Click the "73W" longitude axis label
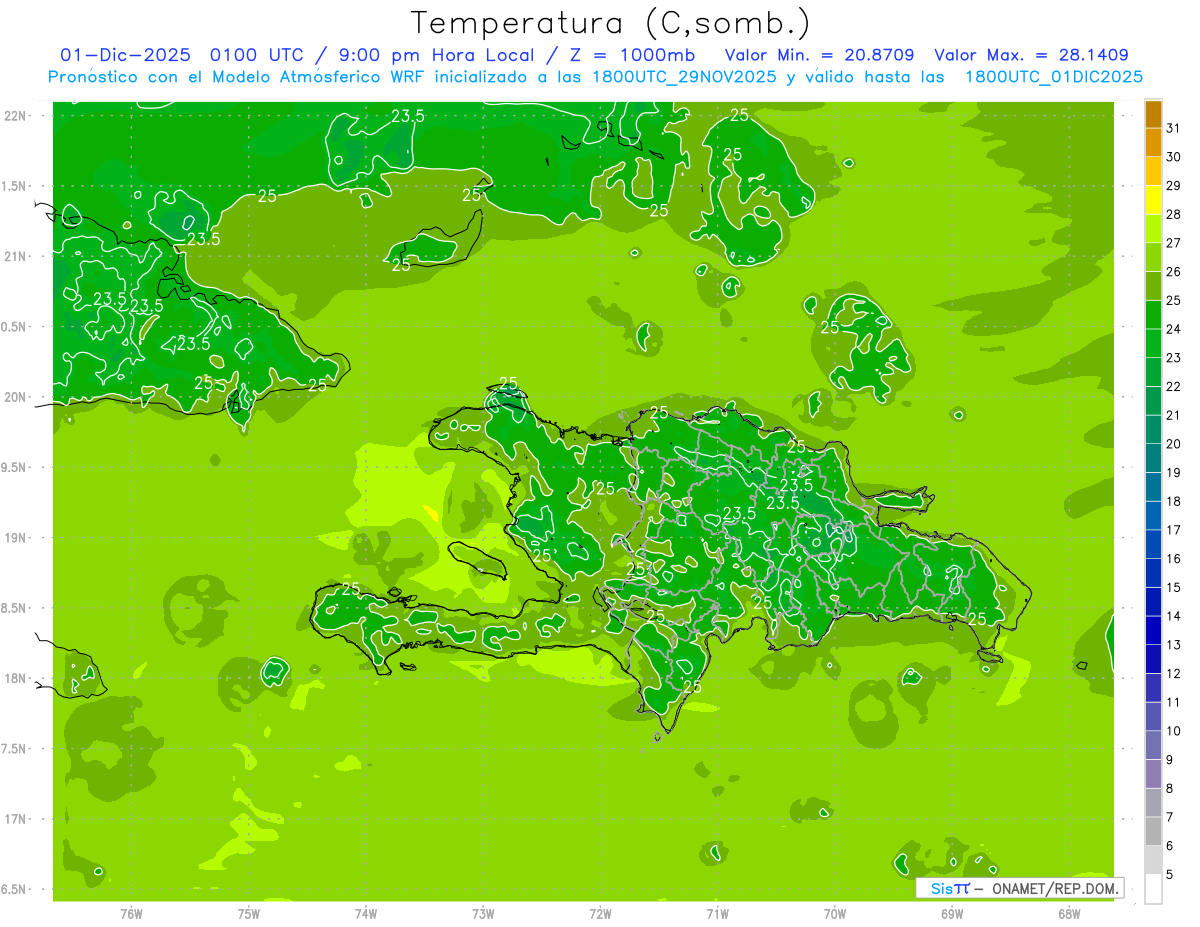 coord(483,914)
